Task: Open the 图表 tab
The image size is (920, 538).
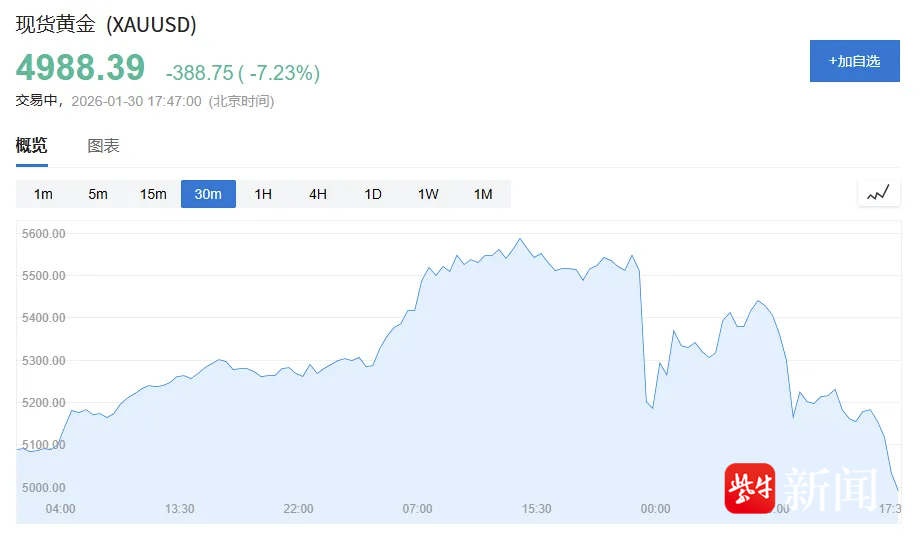Action: tap(104, 146)
